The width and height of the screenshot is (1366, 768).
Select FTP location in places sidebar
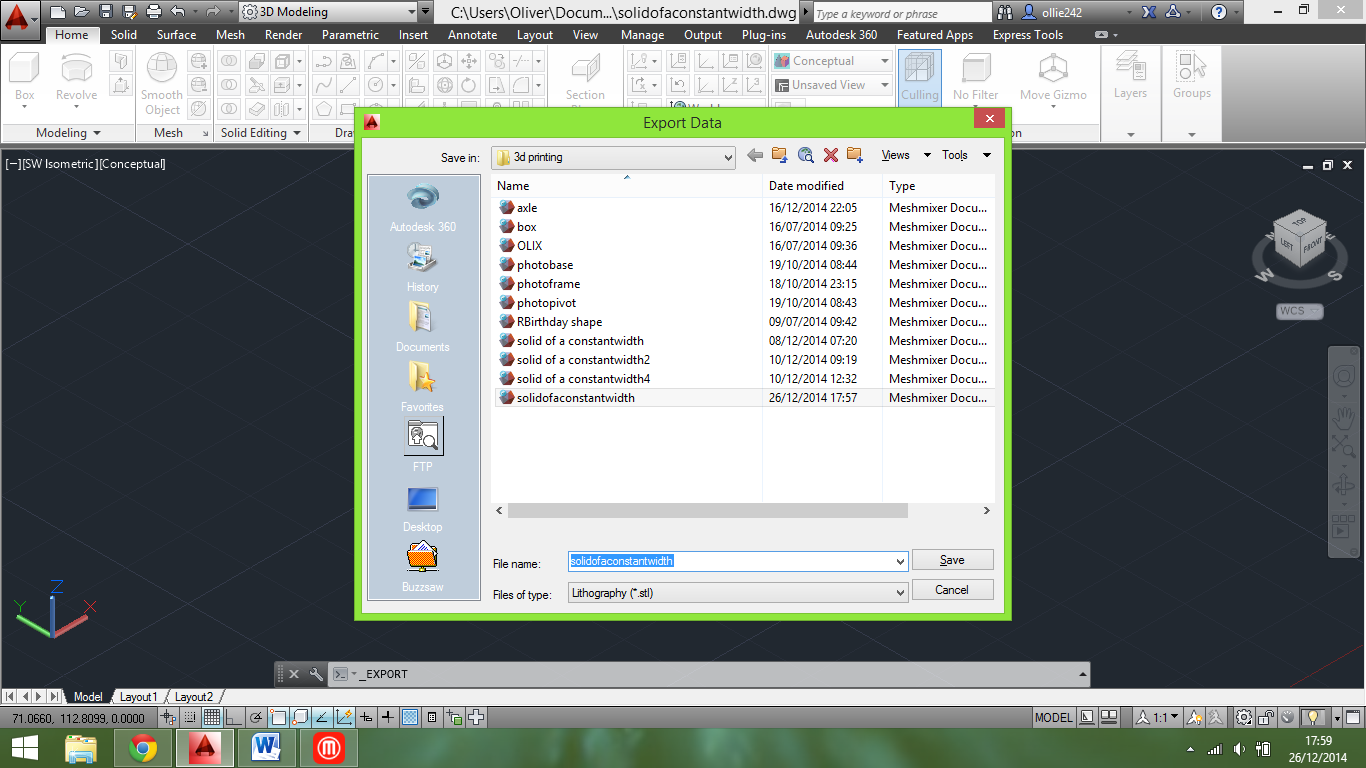(423, 446)
